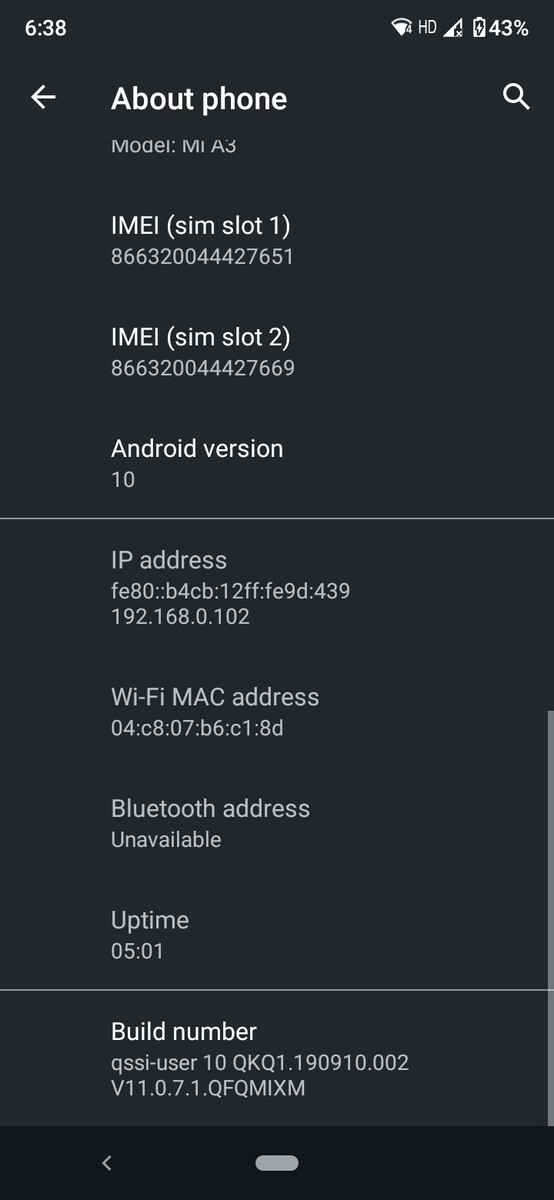
Task: Tap the HD status indicator
Action: pyautogui.click(x=427, y=28)
